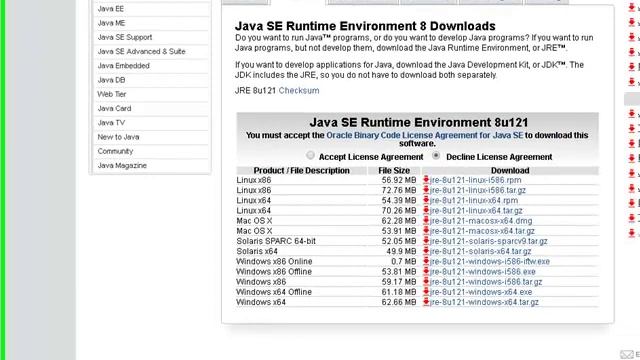Click download icon beside jre-8u121-macosx-x64.tar.gz
This screenshot has width=640, height=360.
click(426, 231)
